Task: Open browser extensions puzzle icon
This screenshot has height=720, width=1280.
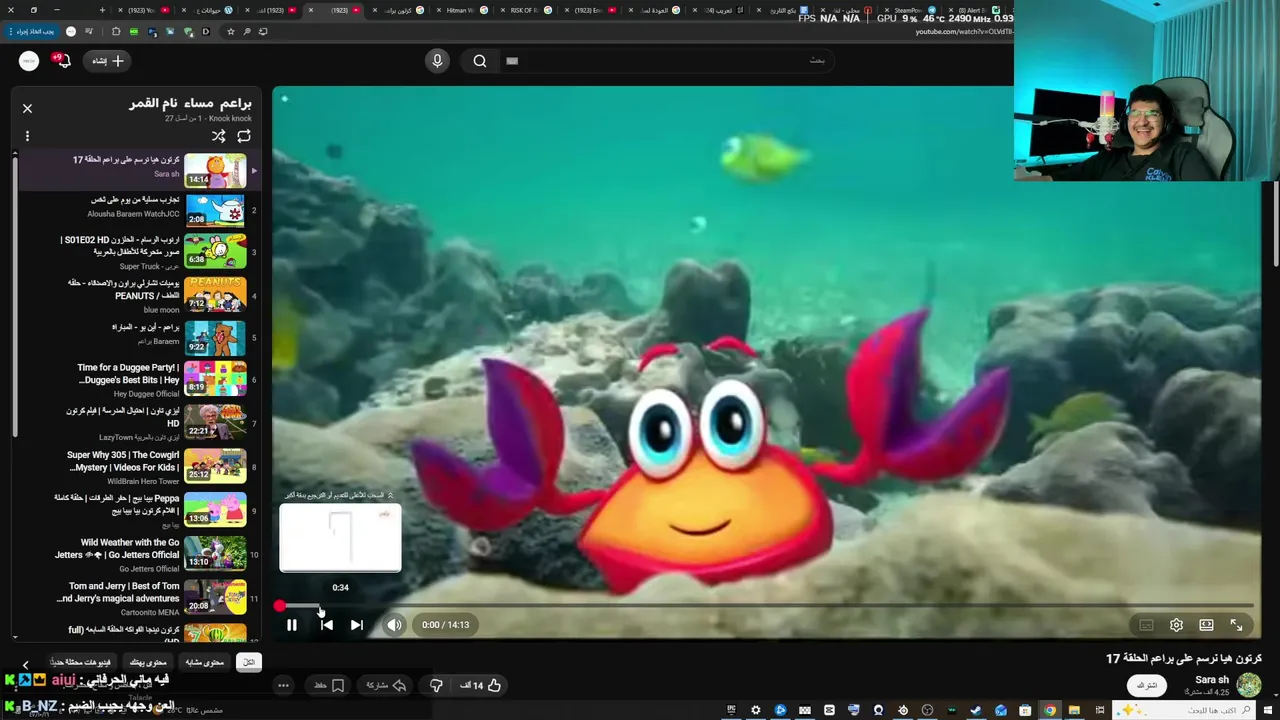Action: (x=116, y=31)
